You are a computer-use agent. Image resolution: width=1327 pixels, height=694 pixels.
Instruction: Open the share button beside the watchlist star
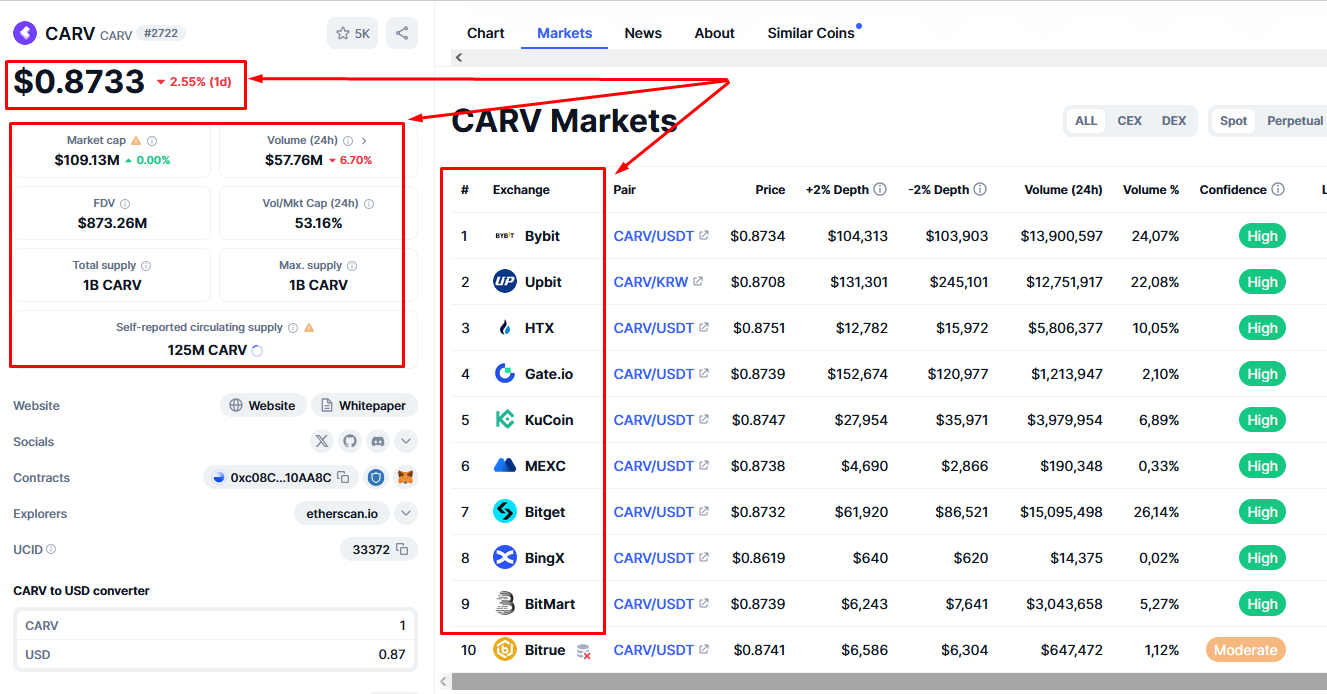click(402, 33)
